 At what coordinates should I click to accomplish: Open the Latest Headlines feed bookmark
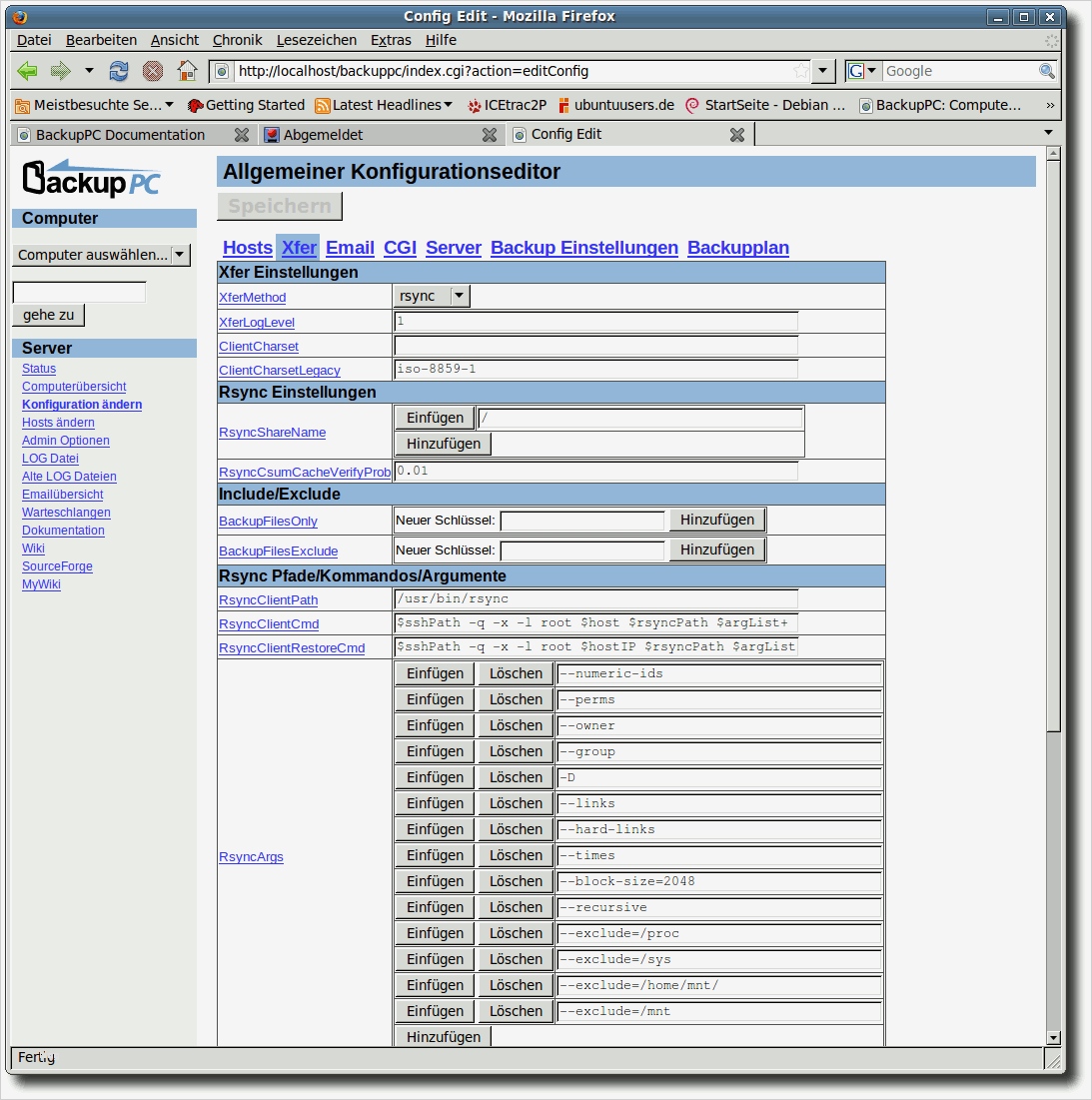tap(383, 105)
